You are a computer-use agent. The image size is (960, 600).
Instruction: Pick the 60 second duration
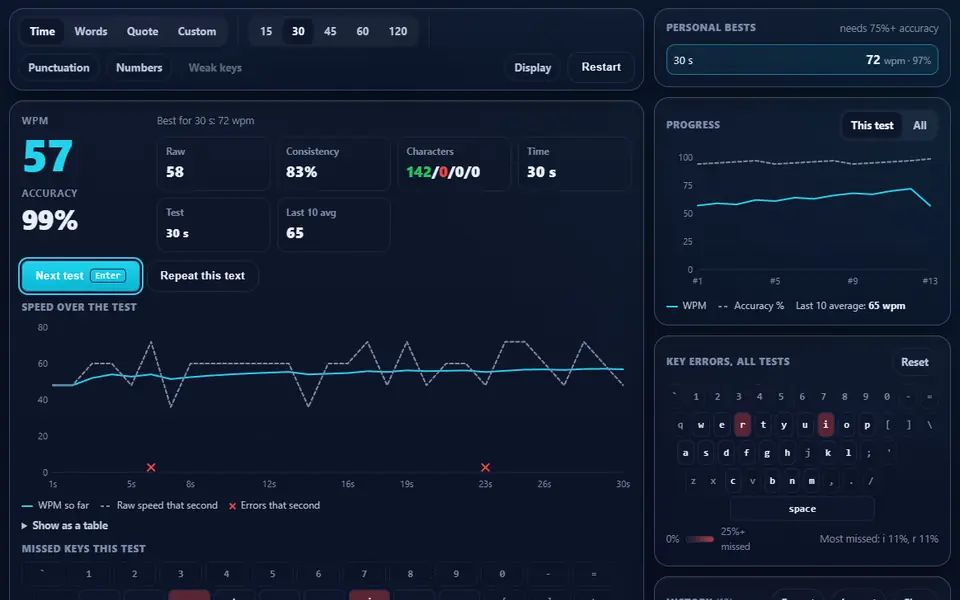click(x=362, y=31)
